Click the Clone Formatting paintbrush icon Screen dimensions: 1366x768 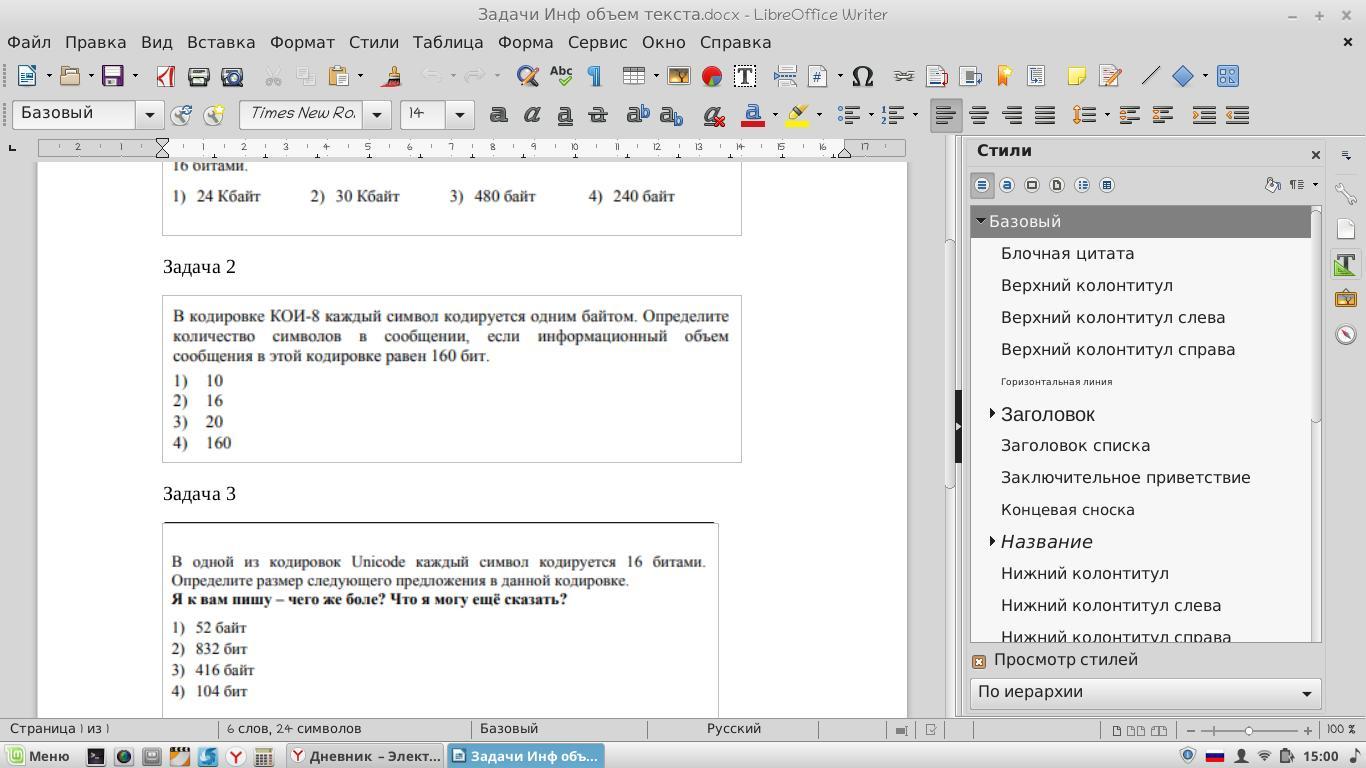coord(392,76)
